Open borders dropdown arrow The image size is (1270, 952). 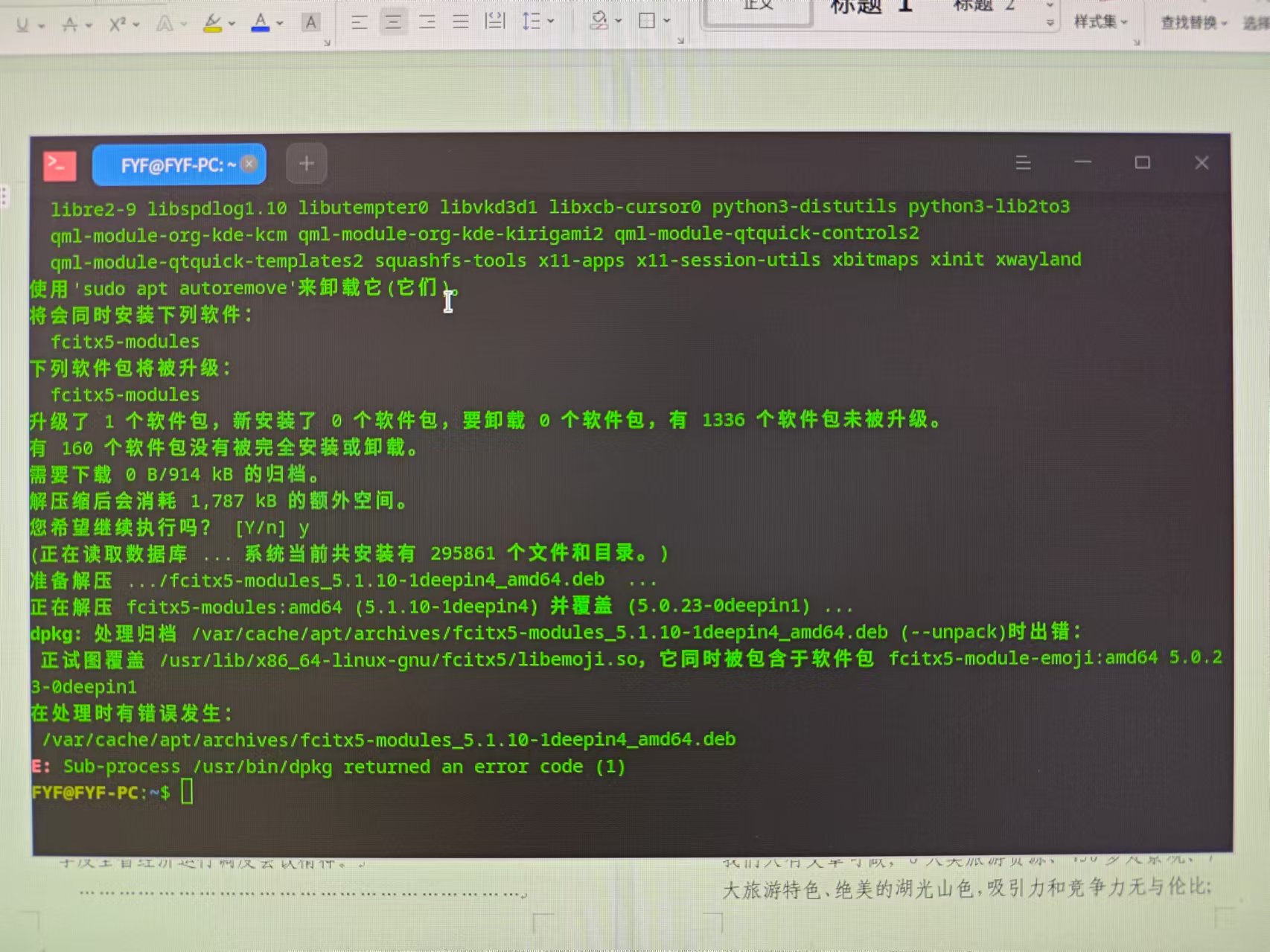tap(667, 21)
